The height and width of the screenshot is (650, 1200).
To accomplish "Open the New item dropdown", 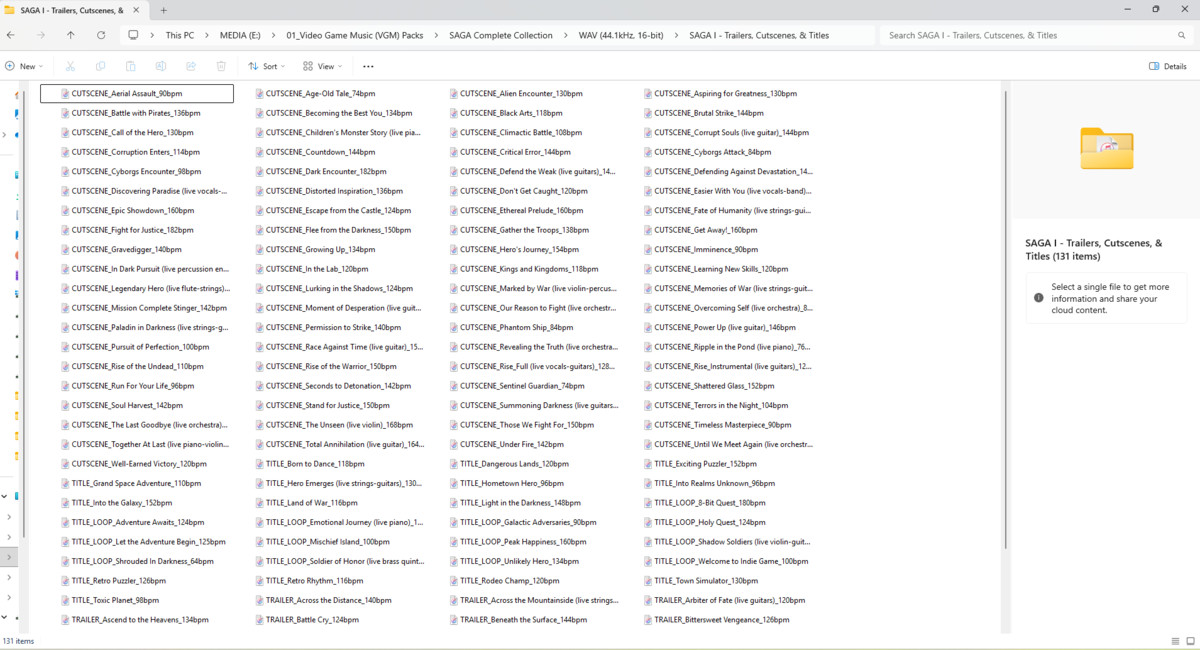I will 24,66.
